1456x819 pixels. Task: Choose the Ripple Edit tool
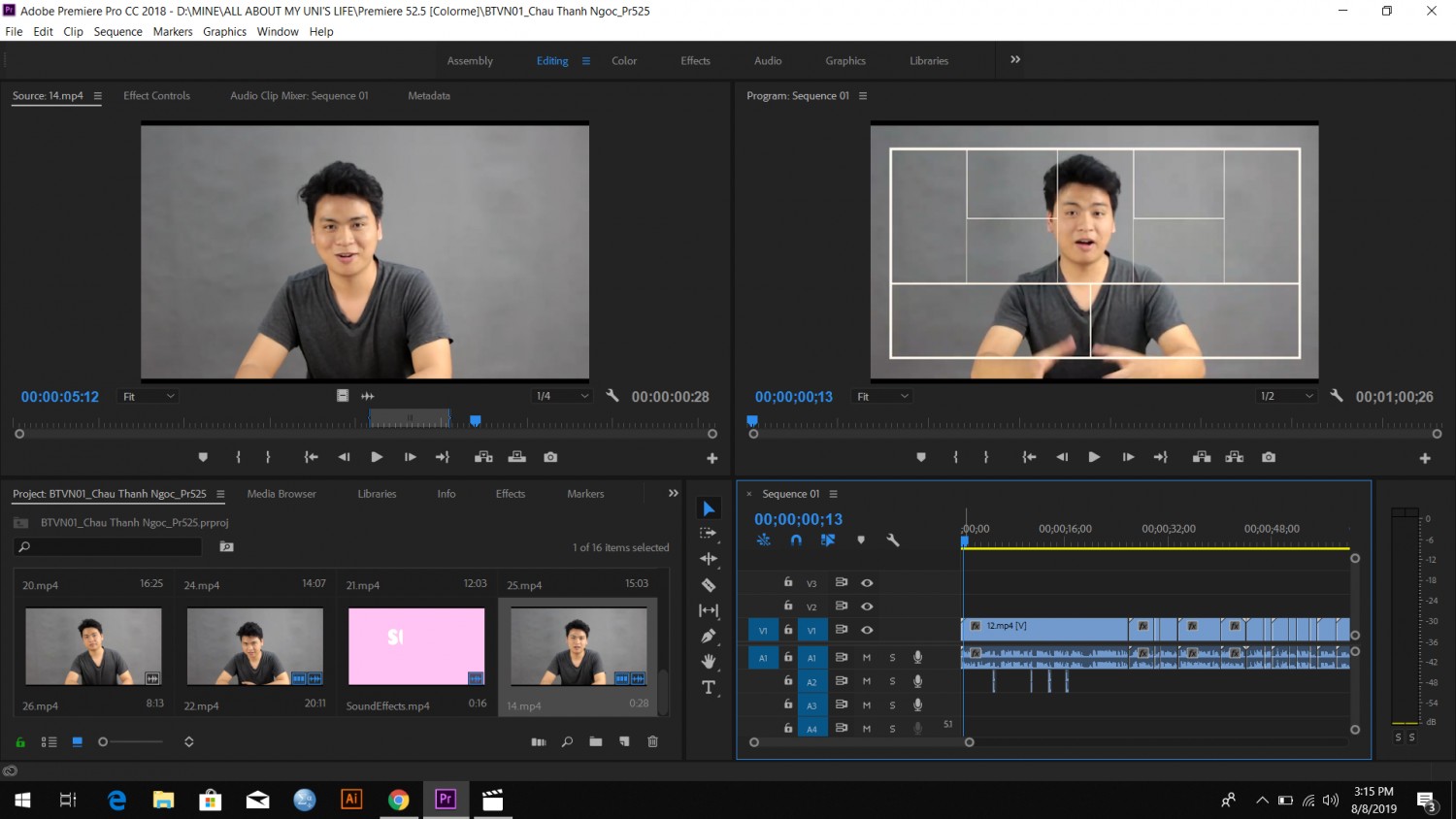tap(709, 559)
